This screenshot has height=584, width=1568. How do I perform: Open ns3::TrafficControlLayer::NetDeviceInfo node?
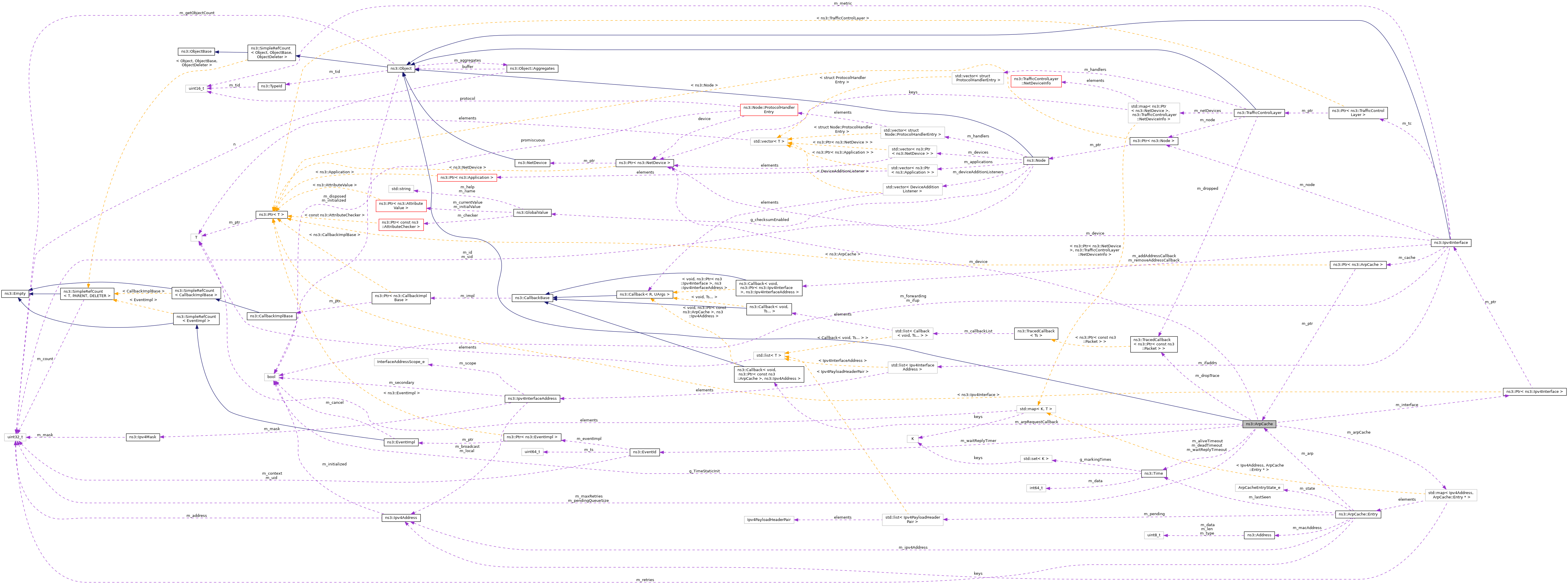click(x=1036, y=81)
